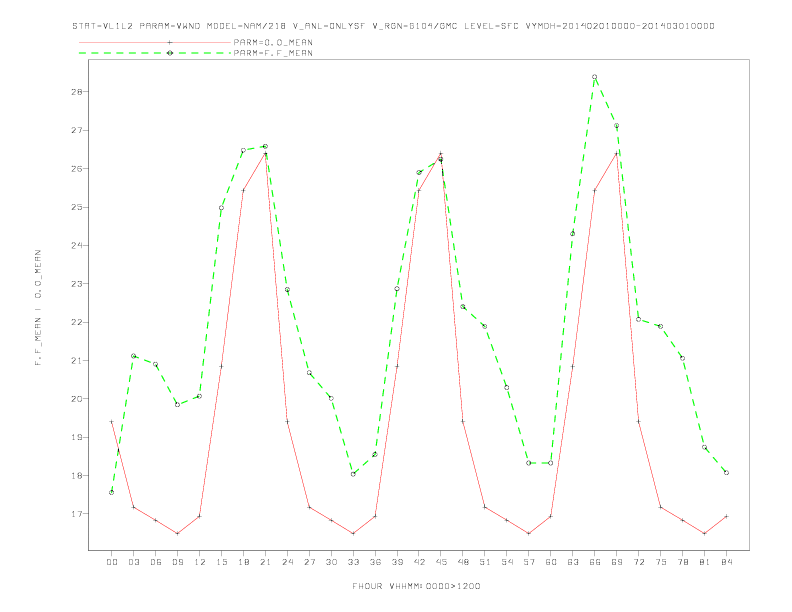Click the green circle data point at hour 84
Image resolution: width=792 pixels, height=612 pixels.
726,473
